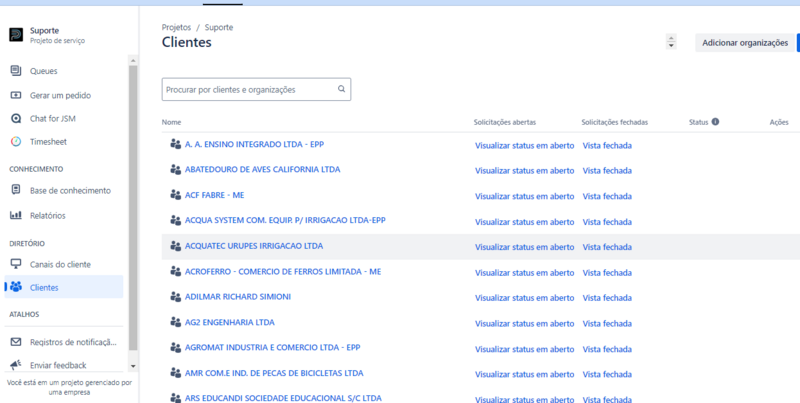Click the Gerar um pedido icon
The image size is (800, 403).
coord(16,95)
